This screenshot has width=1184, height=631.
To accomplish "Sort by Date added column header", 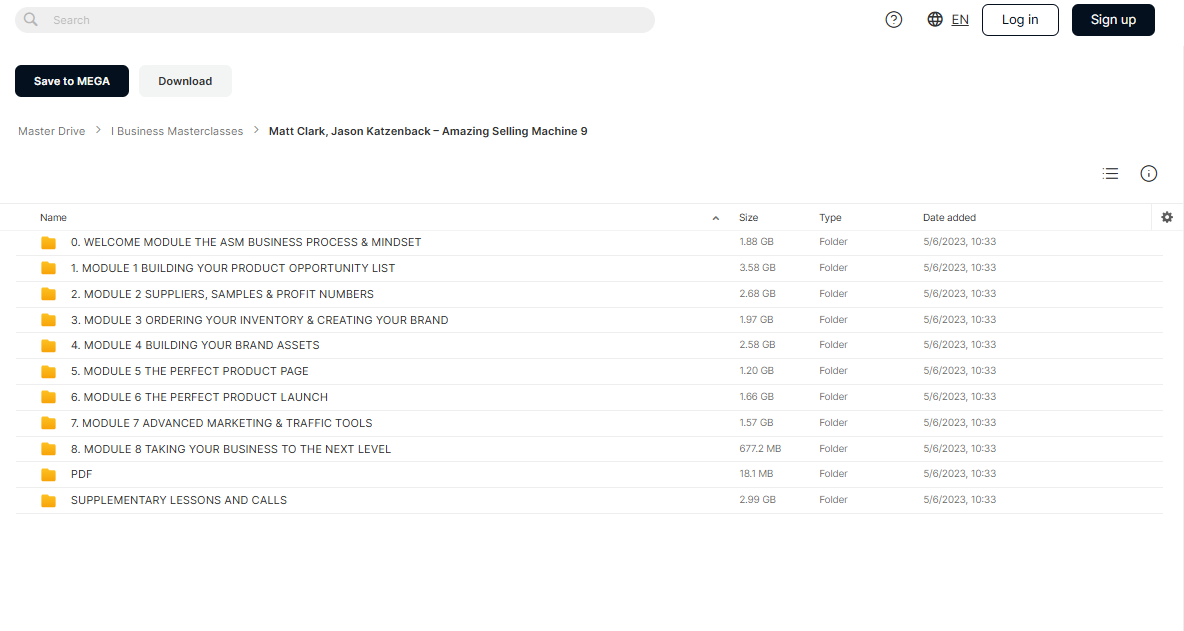I will pyautogui.click(x=949, y=217).
